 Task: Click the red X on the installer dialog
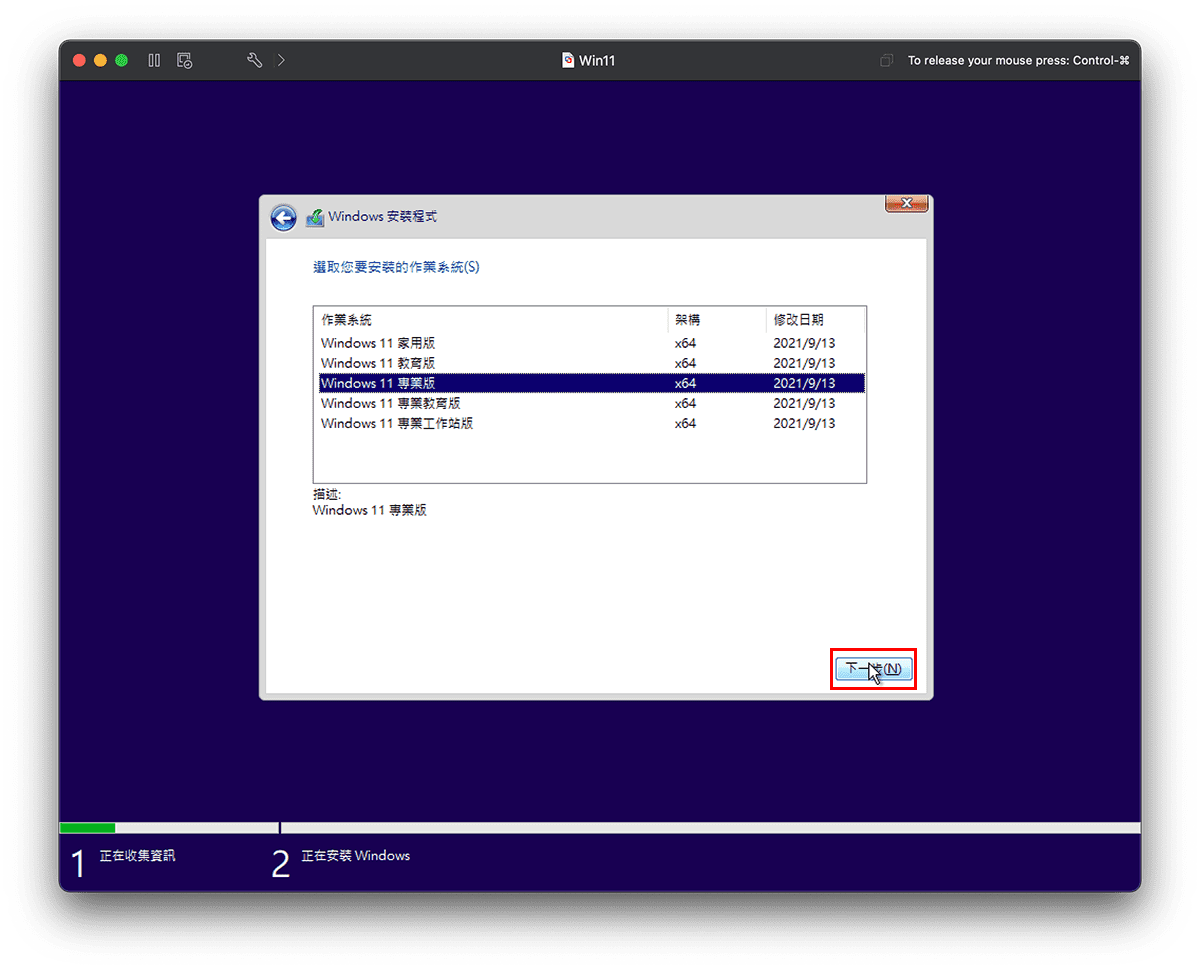click(906, 203)
